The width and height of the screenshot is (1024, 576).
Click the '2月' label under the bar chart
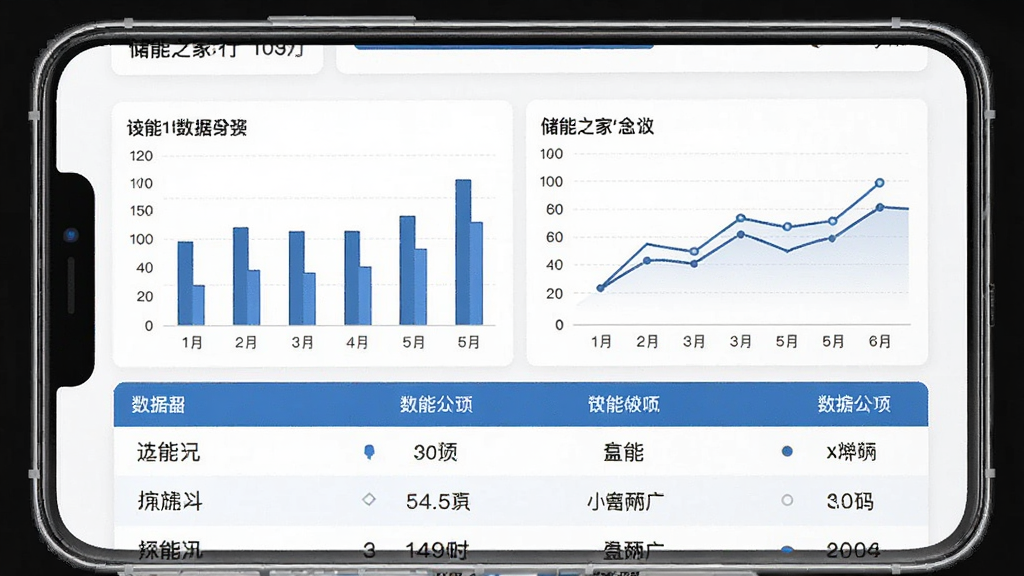point(246,342)
